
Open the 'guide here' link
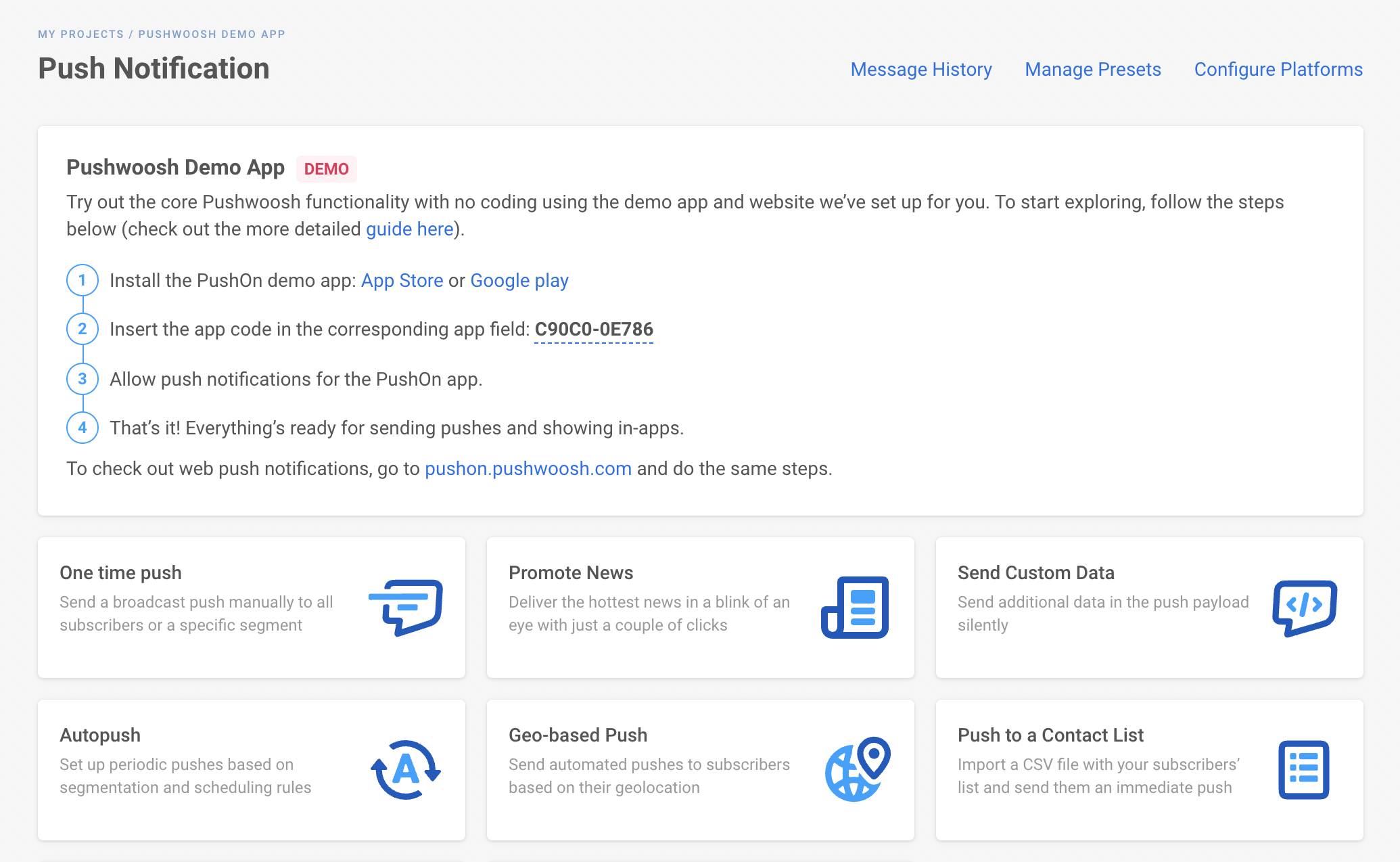410,229
